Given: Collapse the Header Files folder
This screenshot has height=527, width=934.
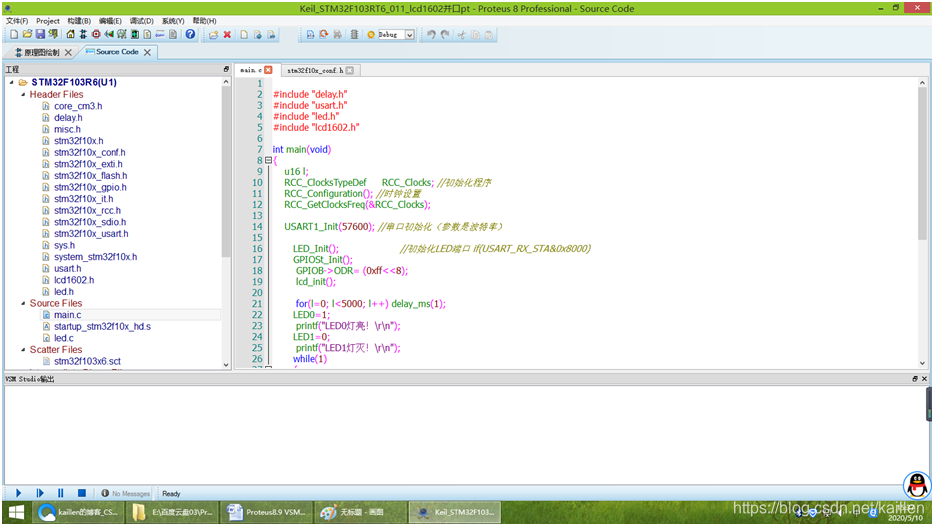Looking at the screenshot, I should coord(23,94).
